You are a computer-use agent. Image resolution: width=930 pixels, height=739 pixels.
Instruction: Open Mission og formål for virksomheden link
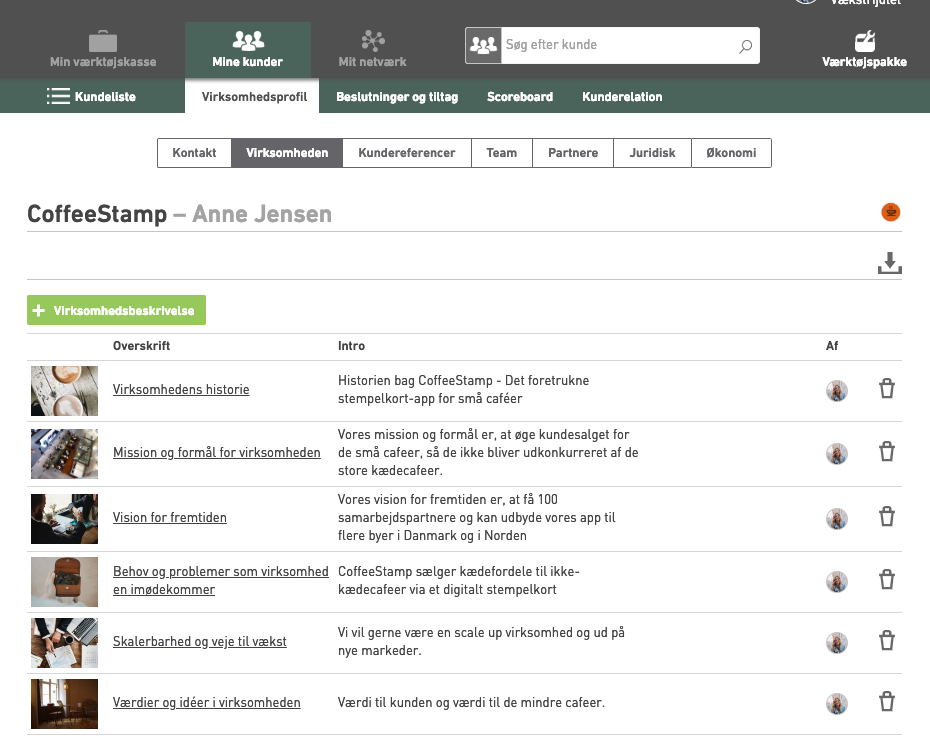pos(216,453)
